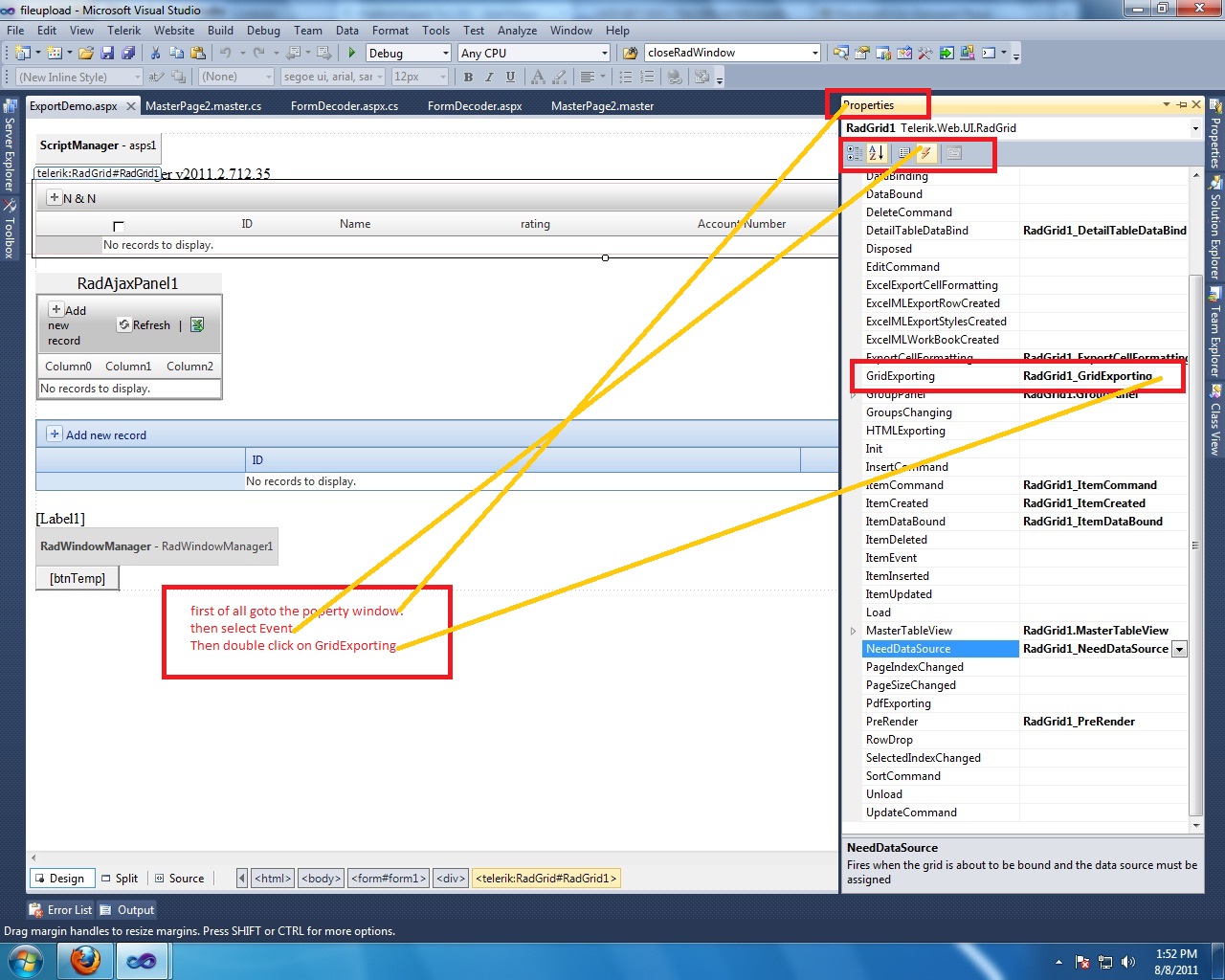Image resolution: width=1225 pixels, height=980 pixels.
Task: Save the current file with the disk icon
Action: 107,54
